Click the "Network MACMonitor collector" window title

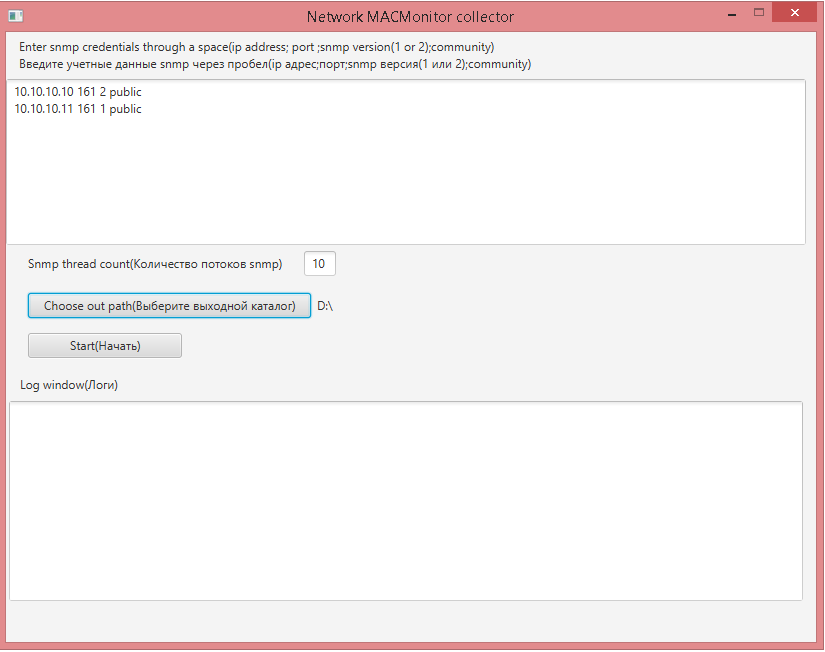pos(410,17)
